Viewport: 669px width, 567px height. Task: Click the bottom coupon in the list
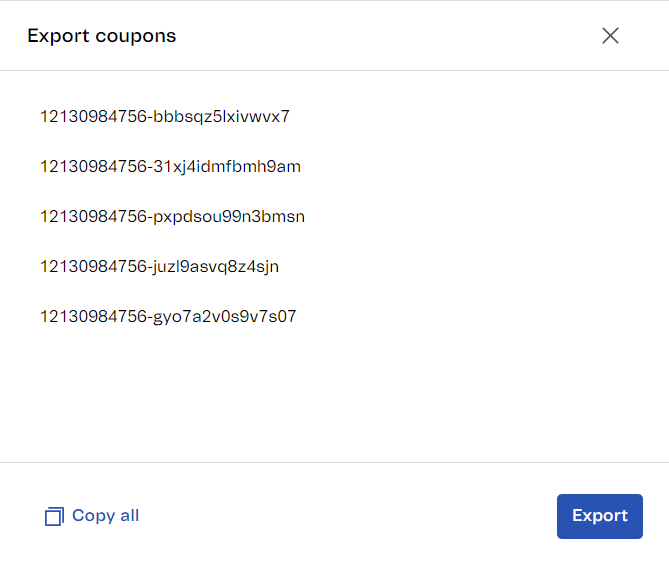point(168,317)
